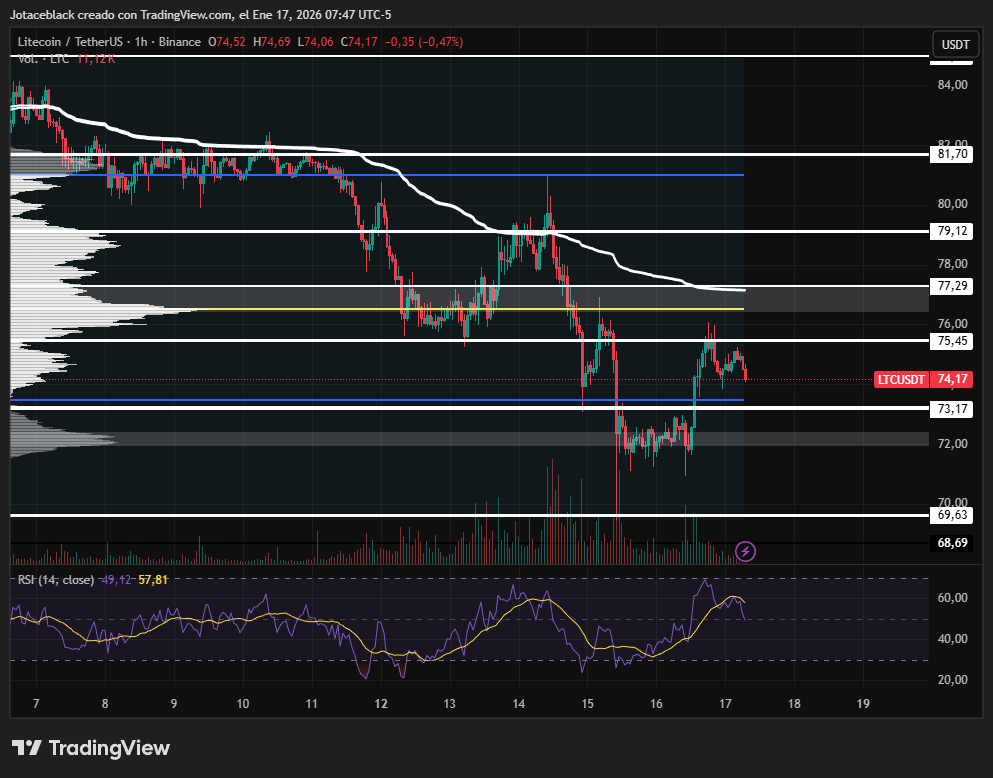993x778 pixels.
Task: Click date 14 on the time axis
Action: (519, 704)
